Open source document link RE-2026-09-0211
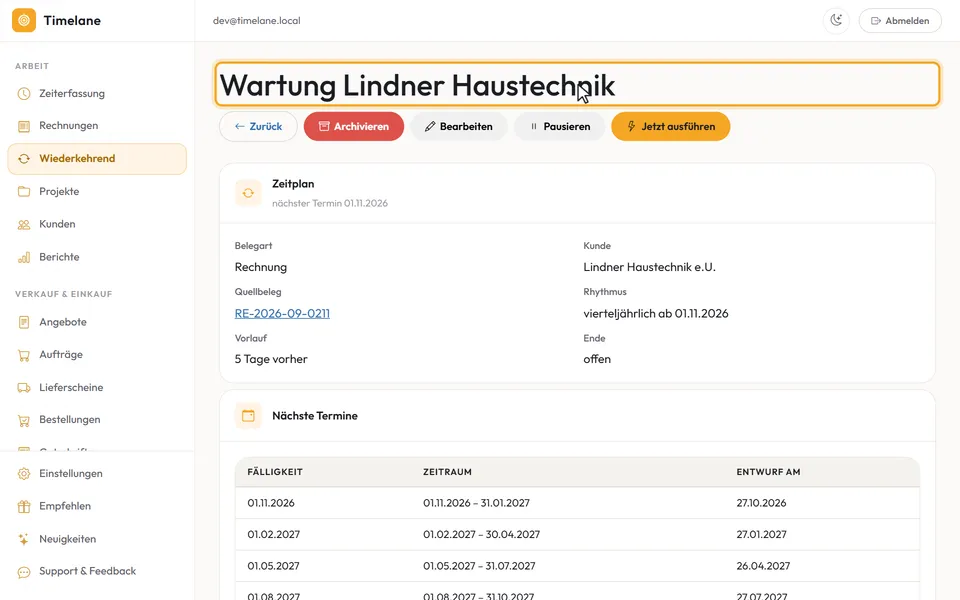The width and height of the screenshot is (960, 600). click(282, 313)
